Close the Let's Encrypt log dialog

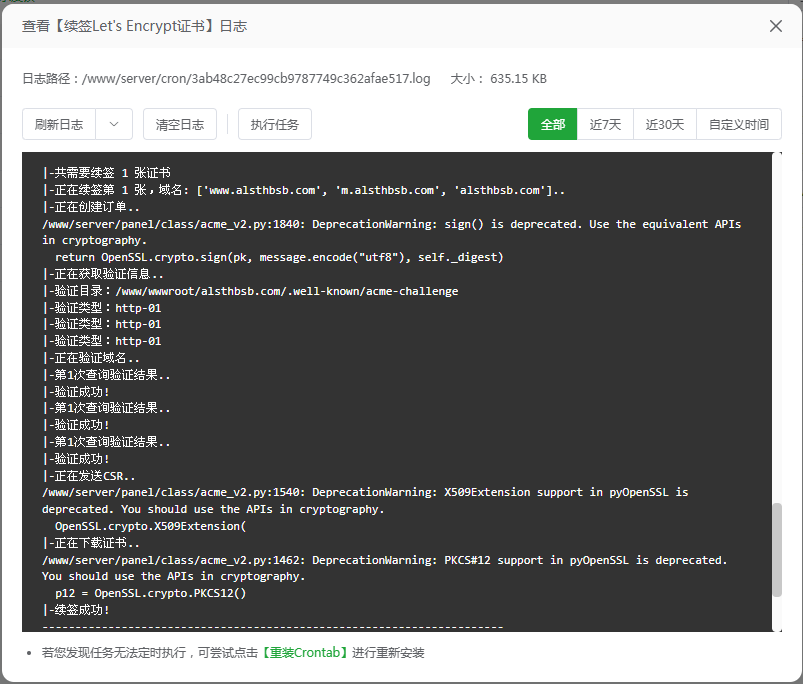point(775,26)
